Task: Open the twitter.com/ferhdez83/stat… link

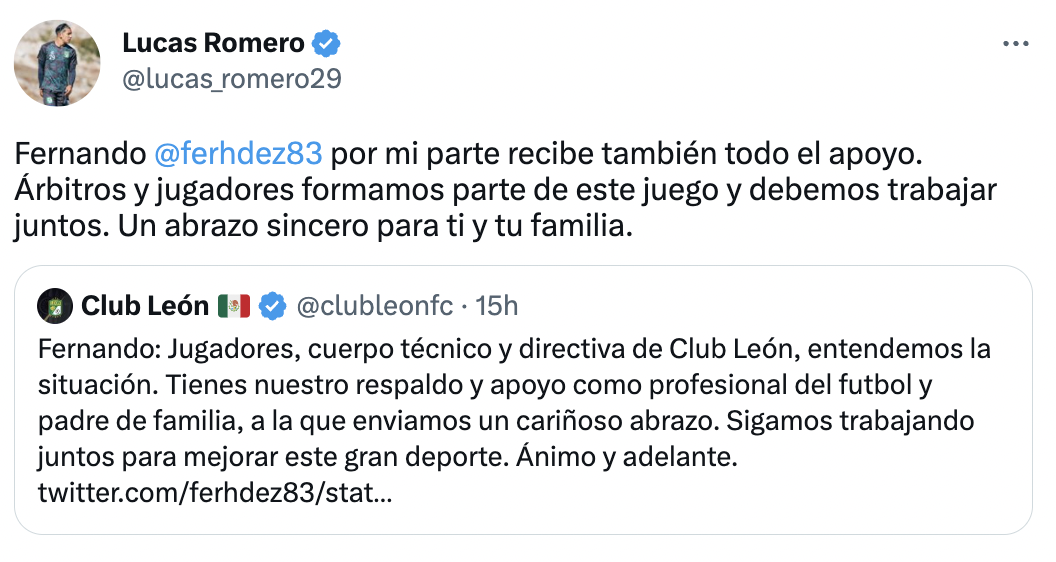Action: [214, 493]
